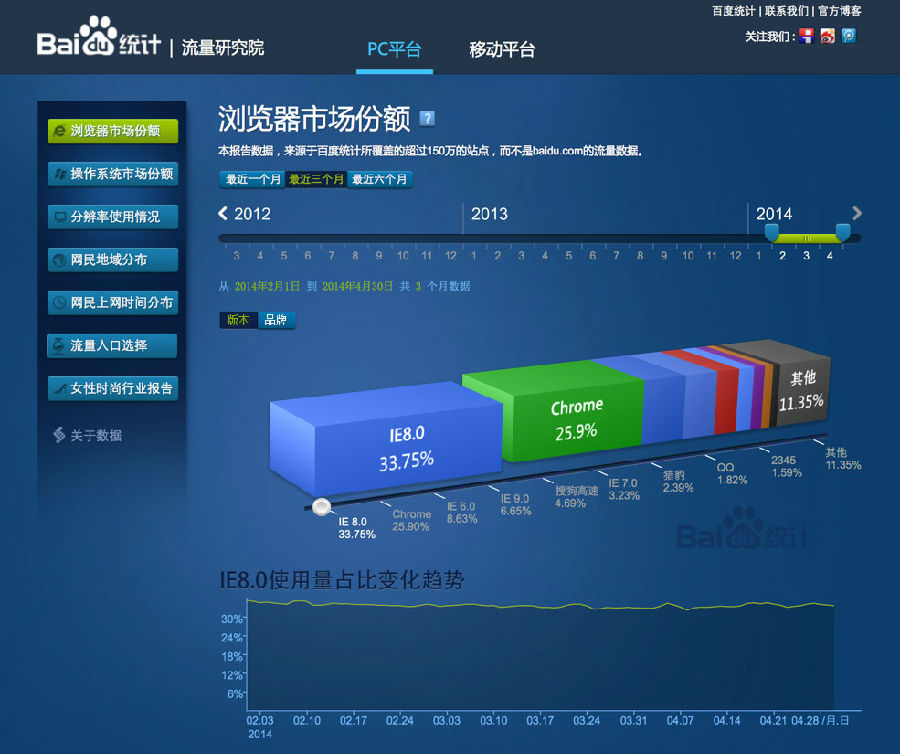Open 分辨率使用情况 report
900x754 pixels.
113,217
